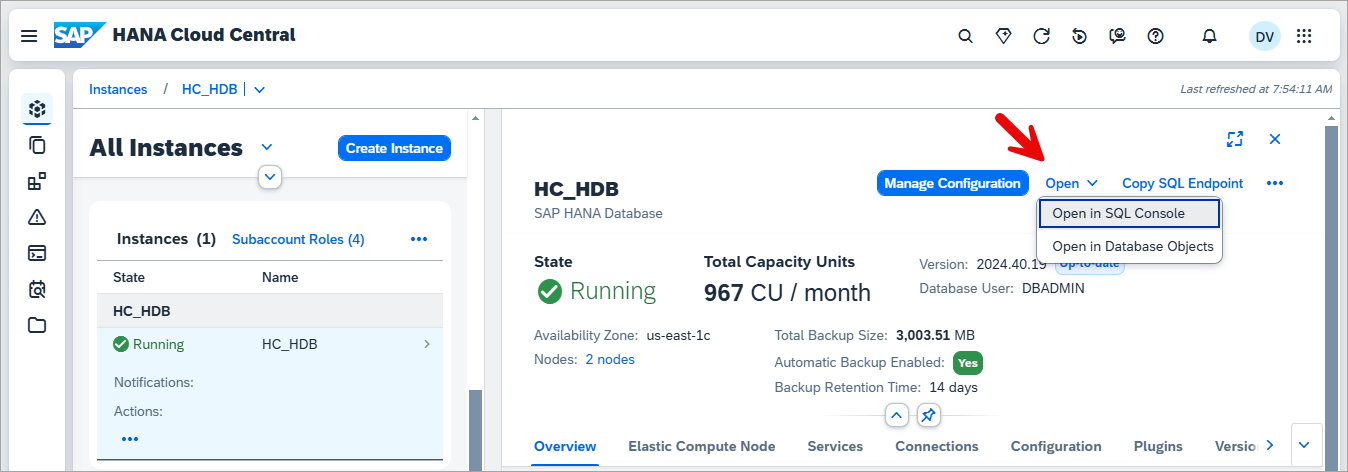Click the auto-refresh play icon in header
The height and width of the screenshot is (472, 1348).
pos(1079,36)
